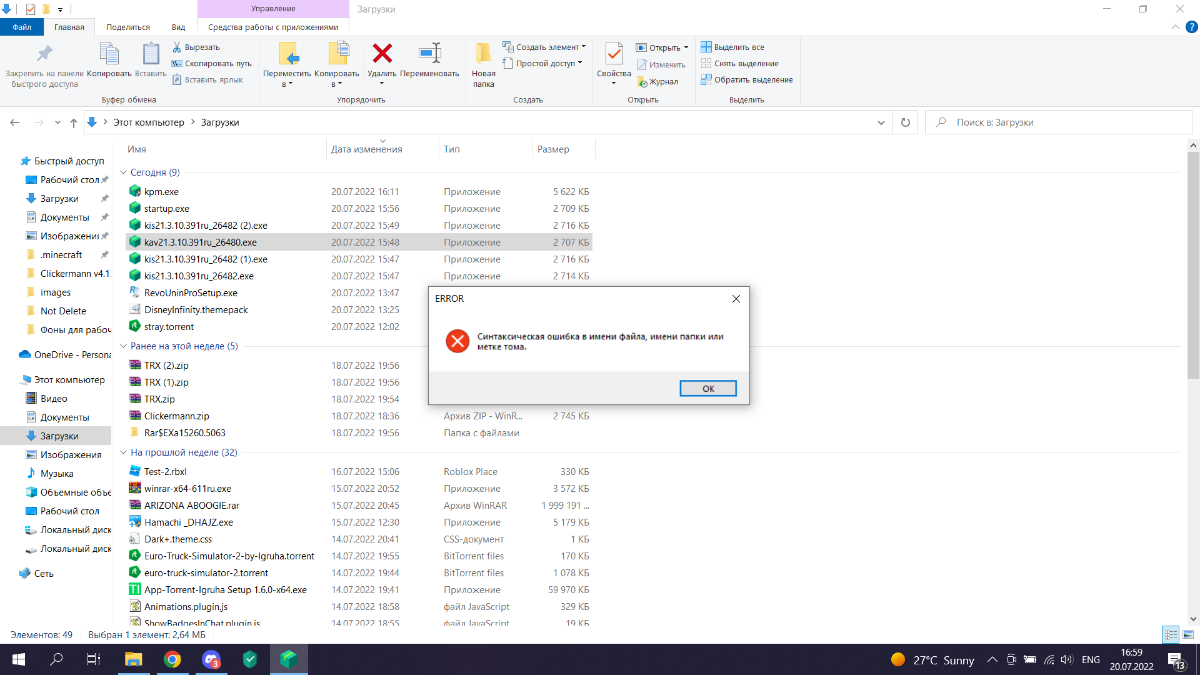Click the New folder icon
1200x675 pixels.
(483, 55)
